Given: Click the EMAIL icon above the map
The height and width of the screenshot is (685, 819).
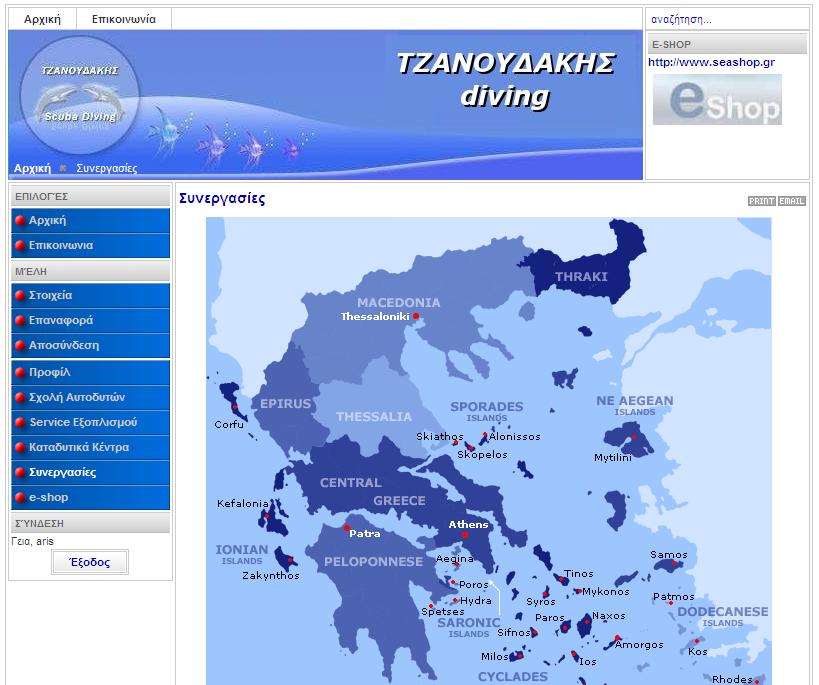Looking at the screenshot, I should pyautogui.click(x=792, y=201).
